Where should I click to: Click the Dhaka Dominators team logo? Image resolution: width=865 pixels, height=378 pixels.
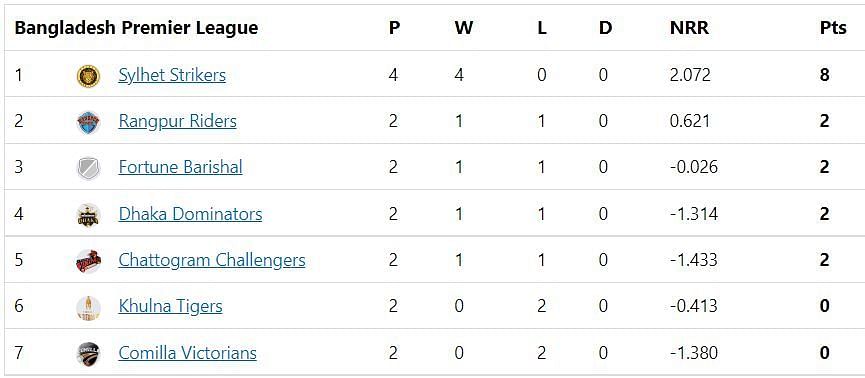tap(88, 215)
